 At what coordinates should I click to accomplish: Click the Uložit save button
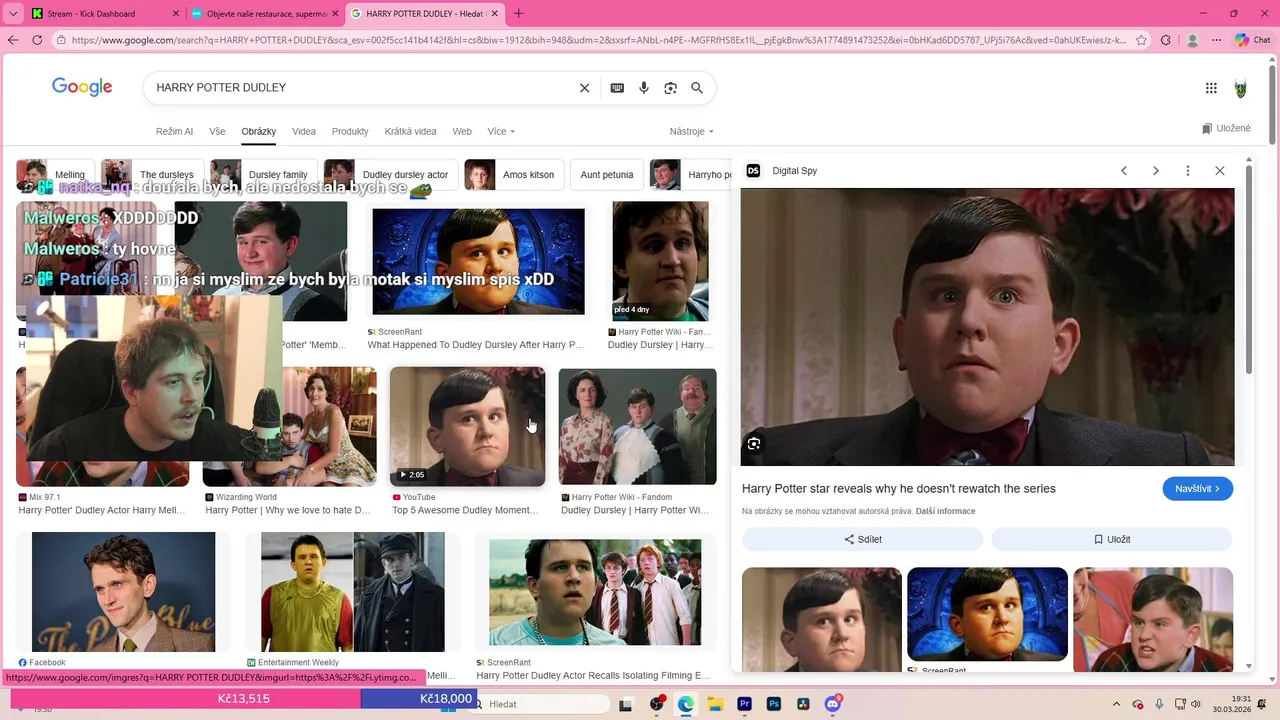click(x=1112, y=539)
